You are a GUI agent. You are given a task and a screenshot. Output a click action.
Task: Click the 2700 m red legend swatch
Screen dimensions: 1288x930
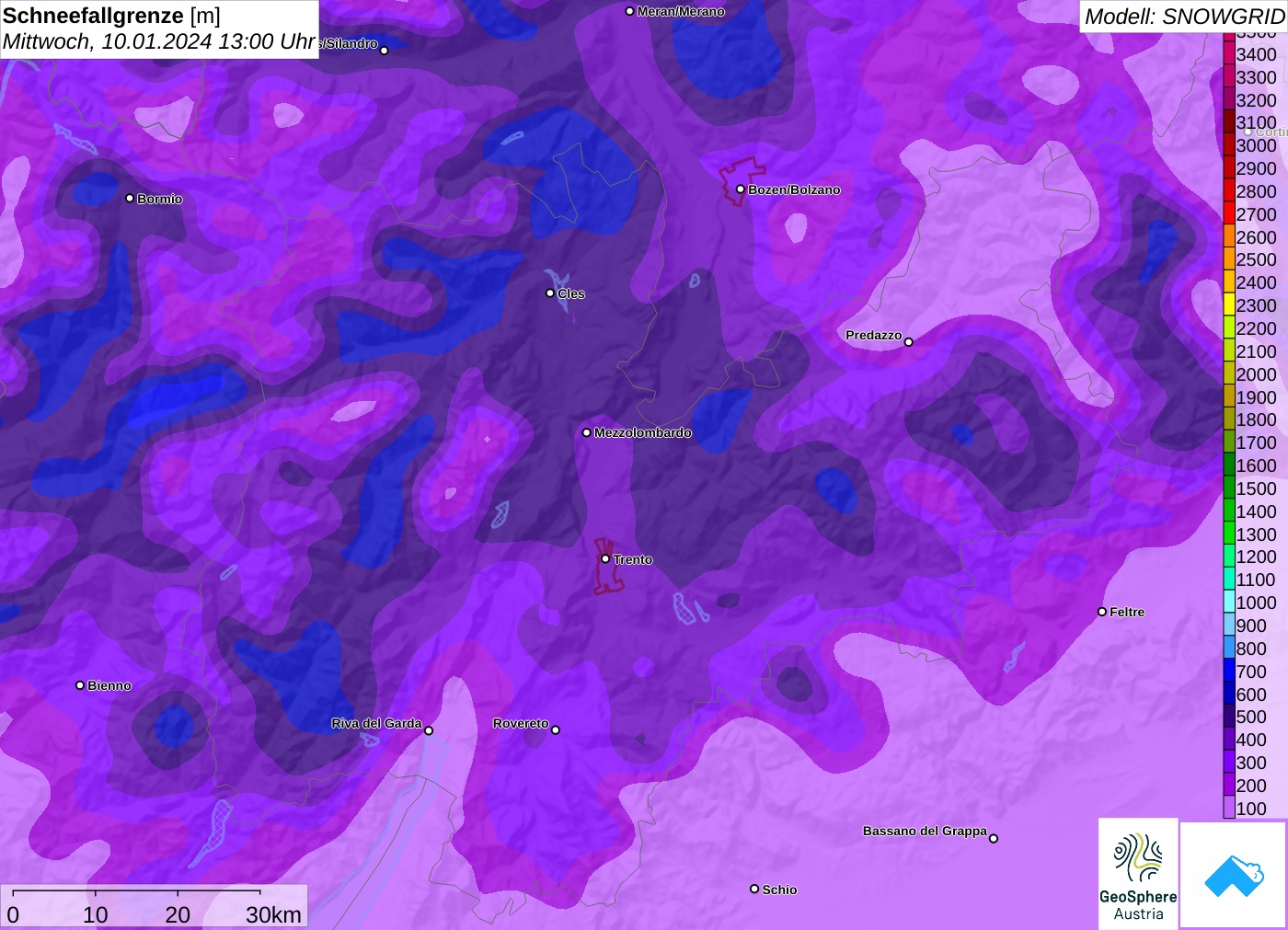click(x=1229, y=214)
